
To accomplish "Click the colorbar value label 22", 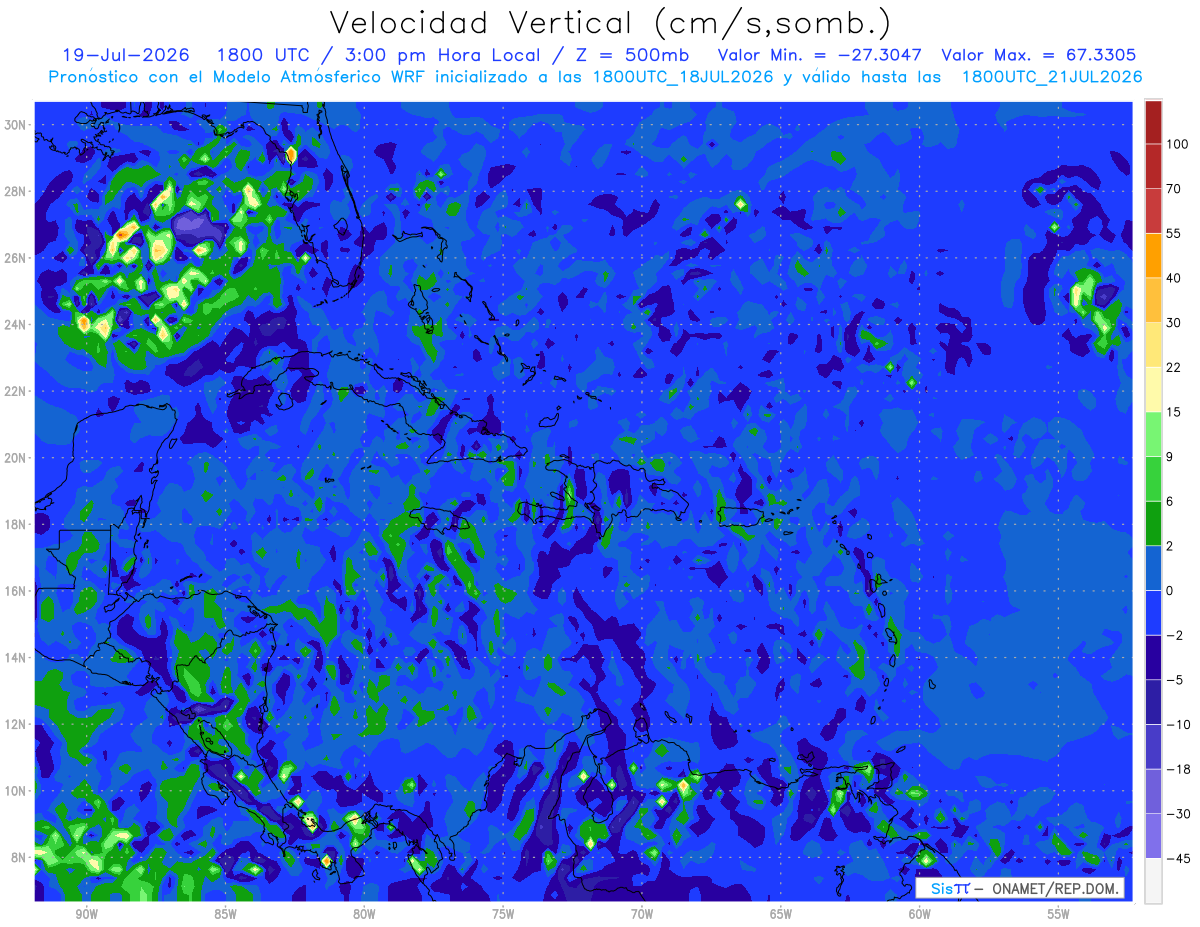I will (x=1174, y=367).
